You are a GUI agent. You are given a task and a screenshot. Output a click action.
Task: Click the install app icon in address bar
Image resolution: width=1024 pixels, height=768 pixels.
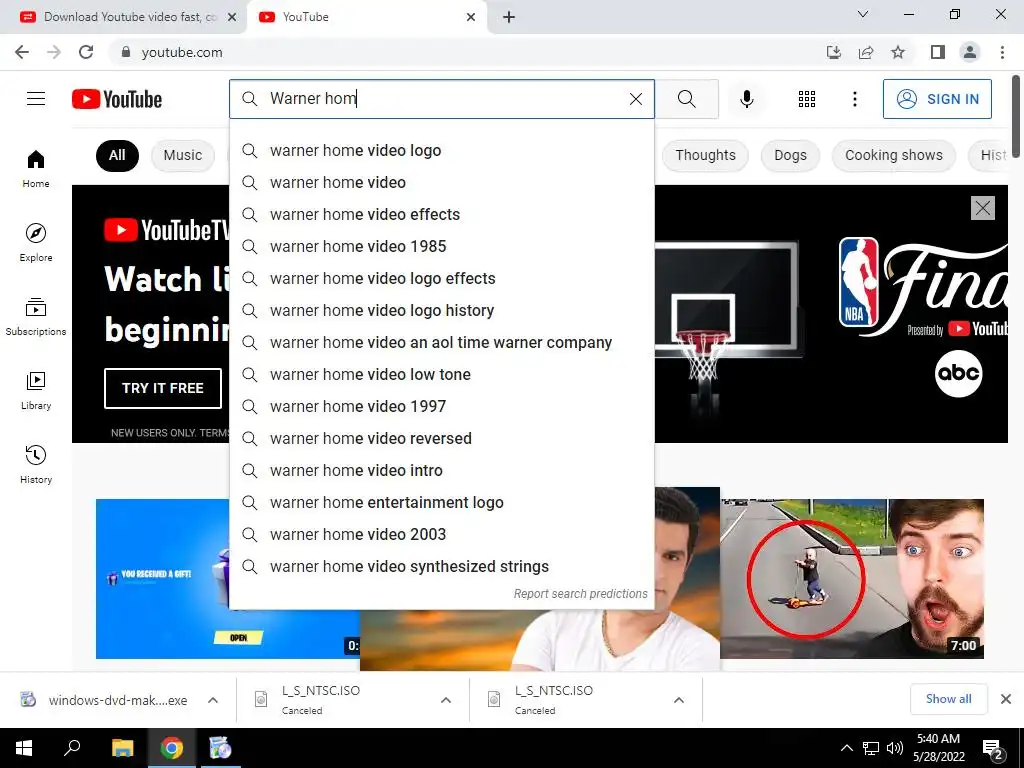tap(834, 52)
